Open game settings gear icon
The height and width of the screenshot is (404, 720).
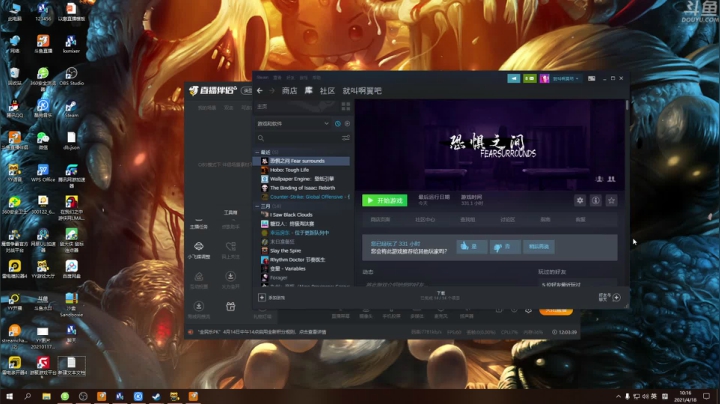(580, 201)
